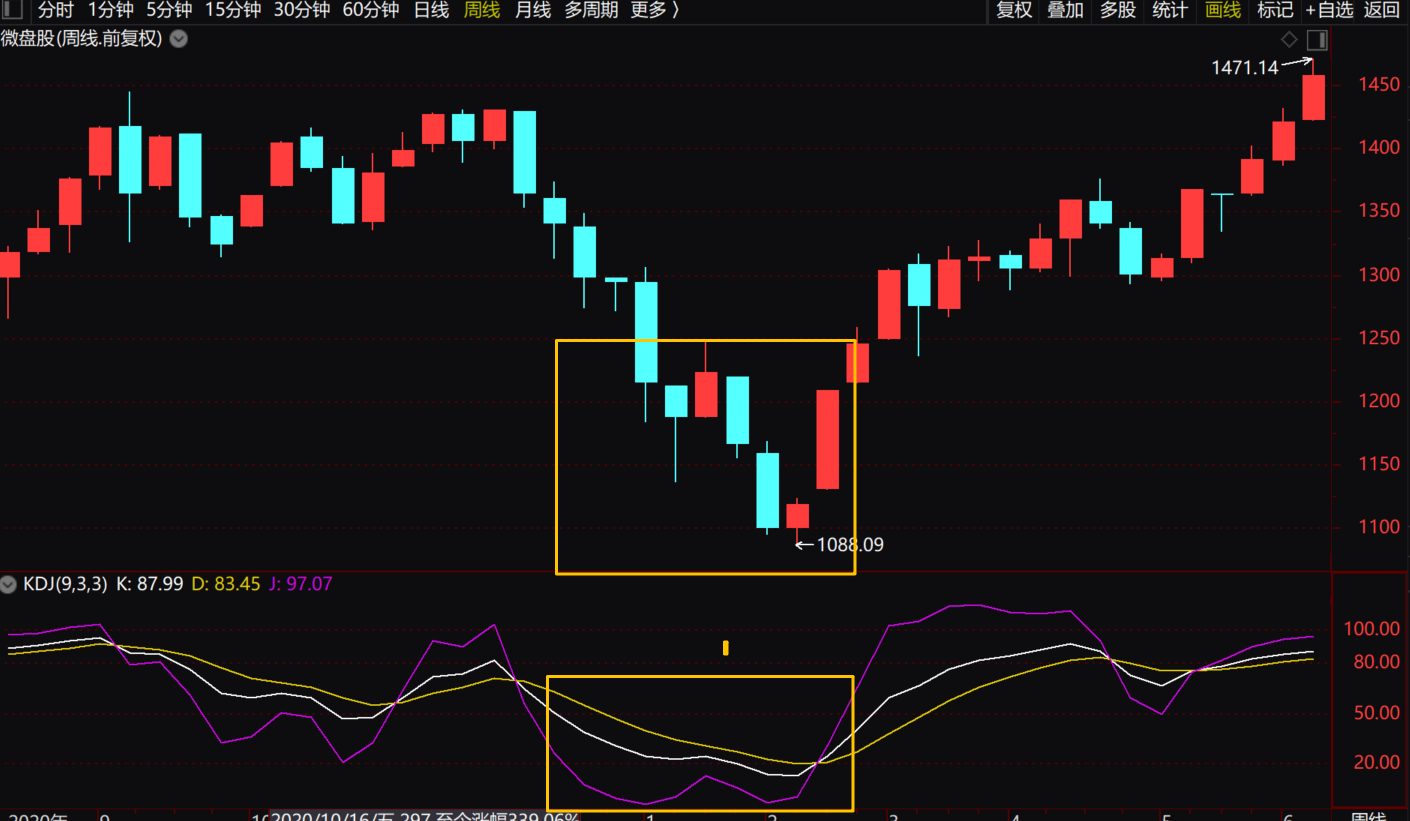Image resolution: width=1410 pixels, height=821 pixels.
Task: Click the J: 97.07 value
Action: coord(301,583)
